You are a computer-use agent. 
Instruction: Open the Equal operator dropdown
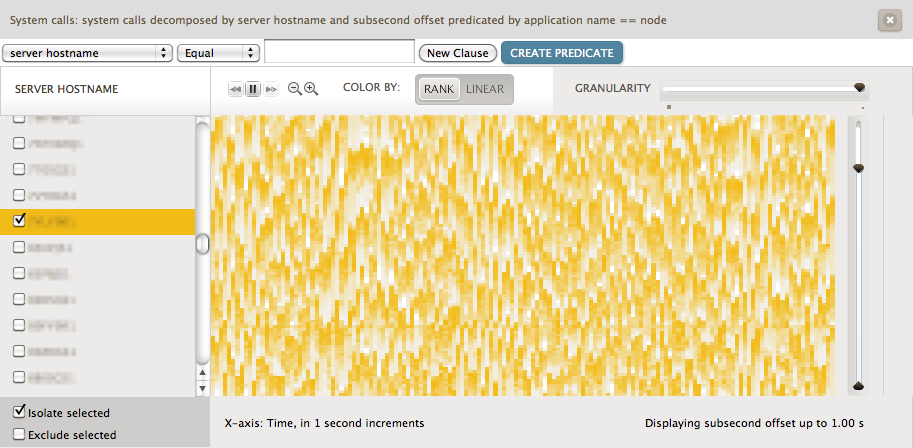pyautogui.click(x=218, y=53)
